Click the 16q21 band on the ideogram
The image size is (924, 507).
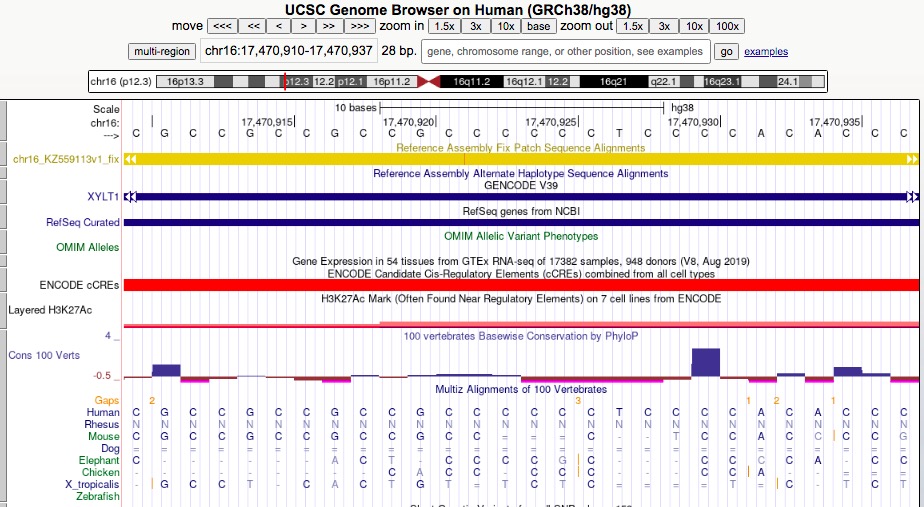613,81
